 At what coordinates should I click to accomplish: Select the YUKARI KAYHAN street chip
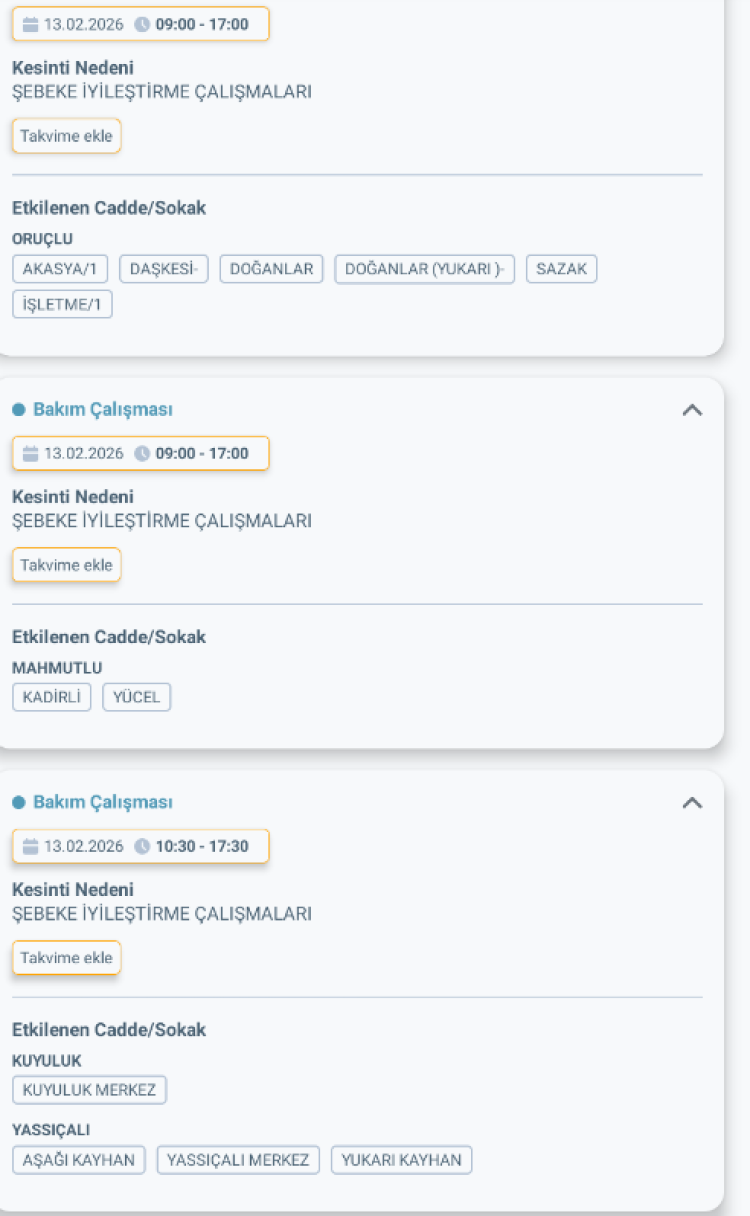click(x=401, y=1160)
